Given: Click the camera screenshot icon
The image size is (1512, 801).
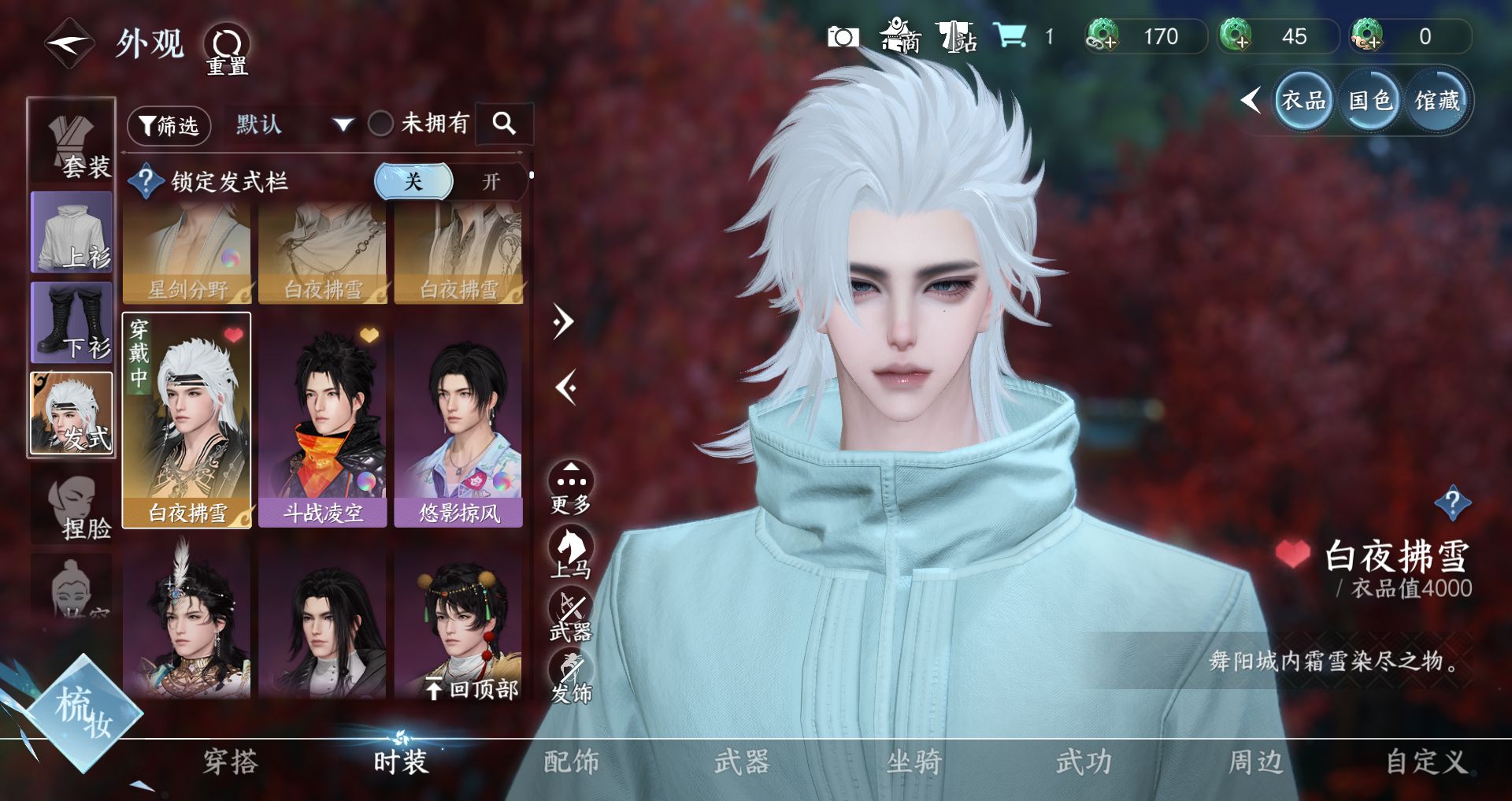Looking at the screenshot, I should coord(842,37).
